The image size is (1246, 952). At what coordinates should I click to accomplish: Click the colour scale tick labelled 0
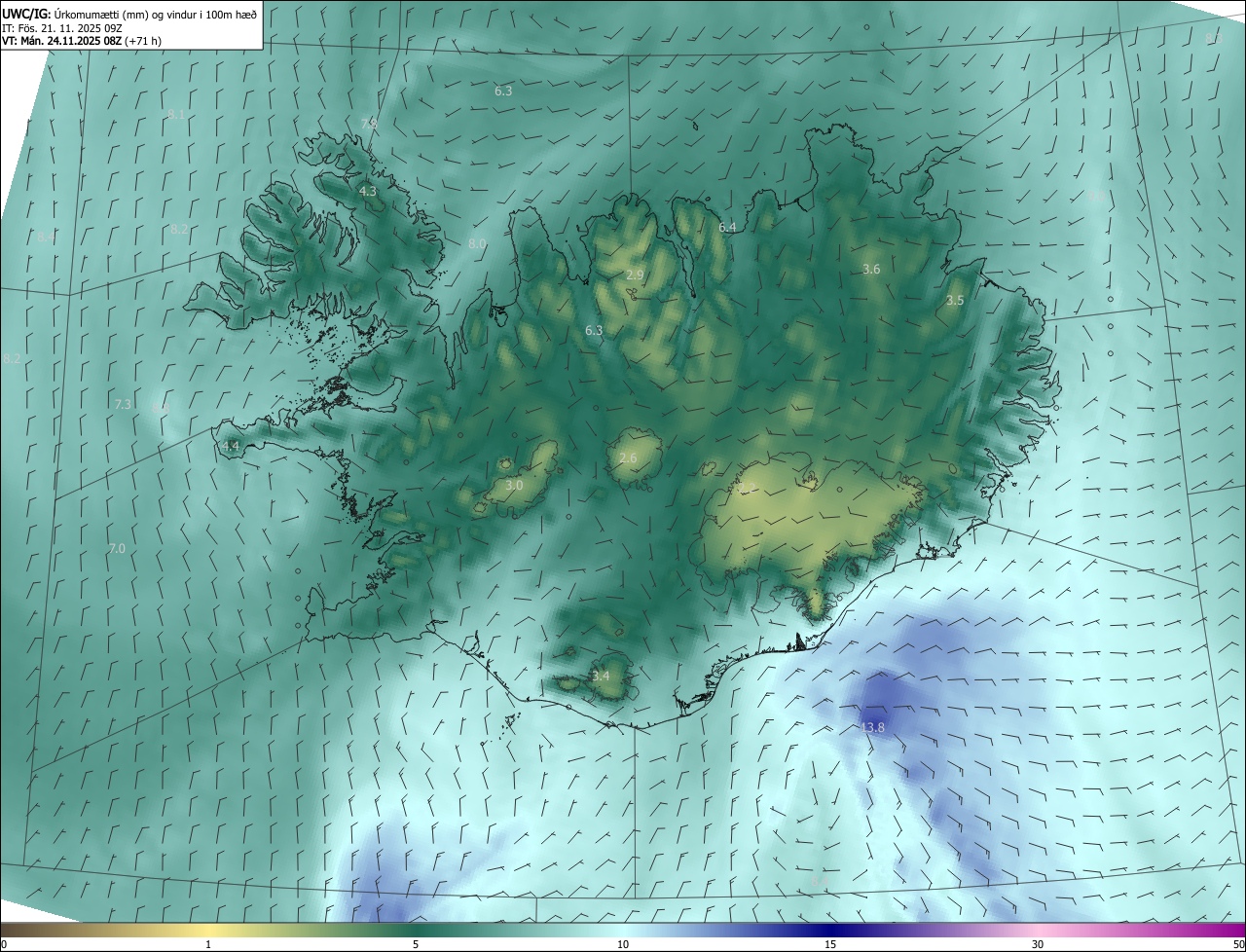[3, 944]
